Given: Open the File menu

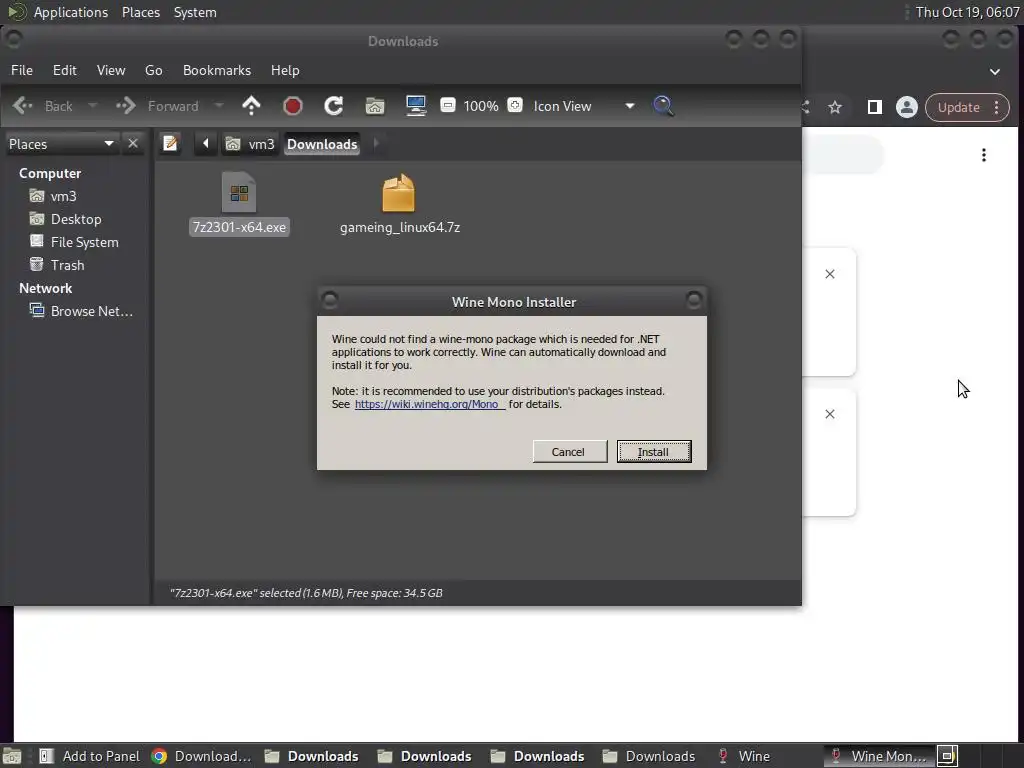Looking at the screenshot, I should (22, 70).
